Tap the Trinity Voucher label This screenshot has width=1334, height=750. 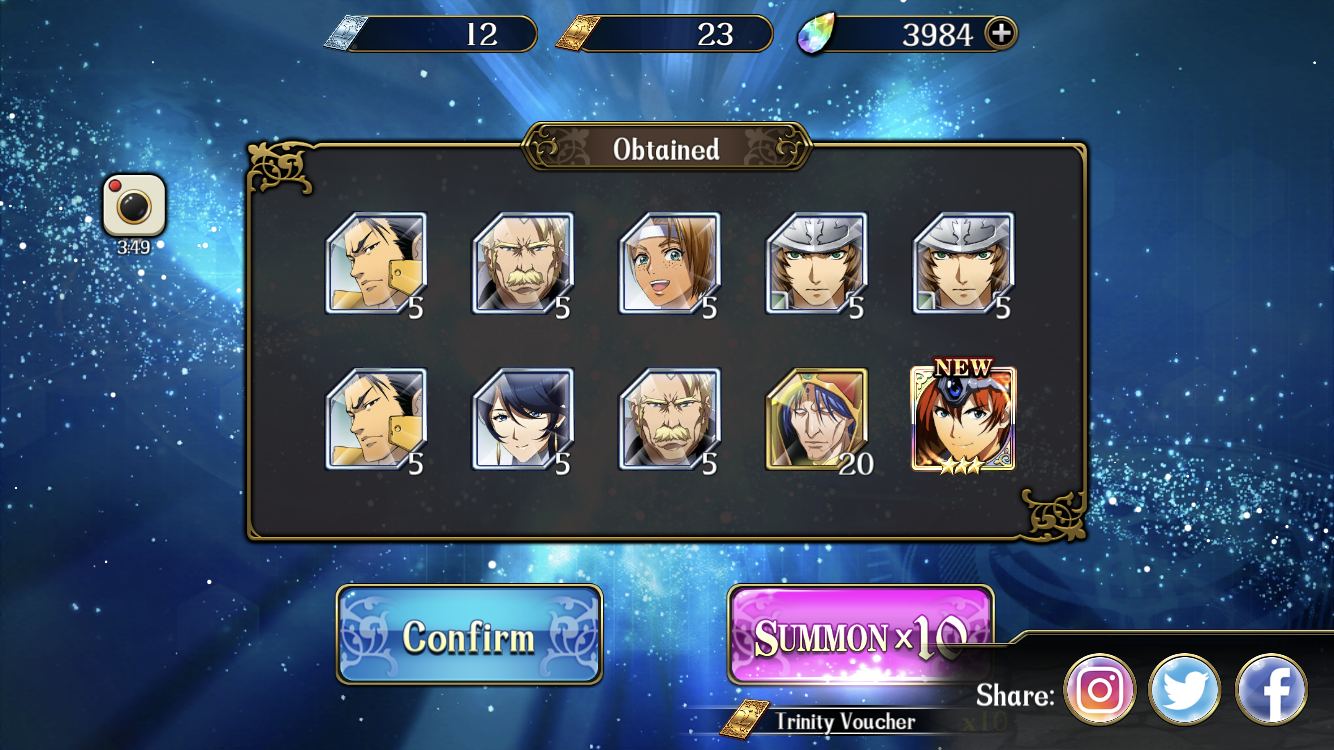click(x=844, y=720)
